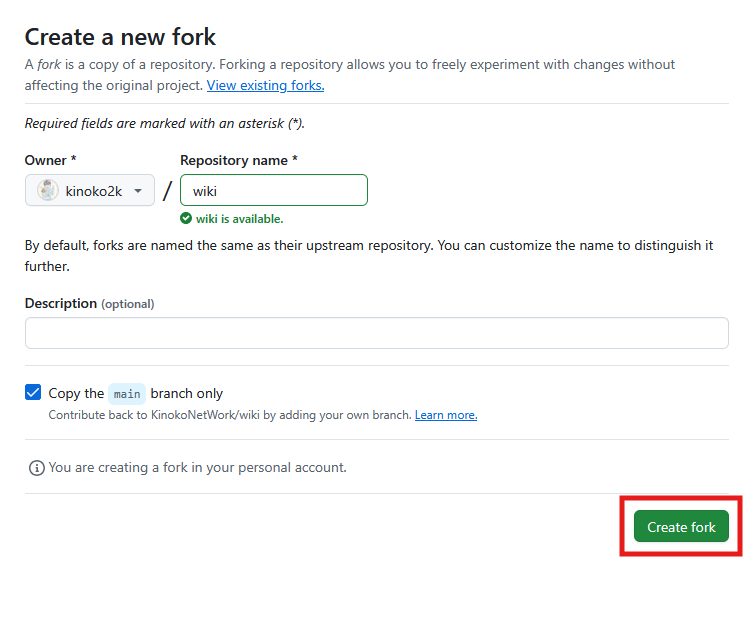Screen dimensions: 753x642
Task: Click the caret arrow in the Owner selector
Action: click(138, 191)
